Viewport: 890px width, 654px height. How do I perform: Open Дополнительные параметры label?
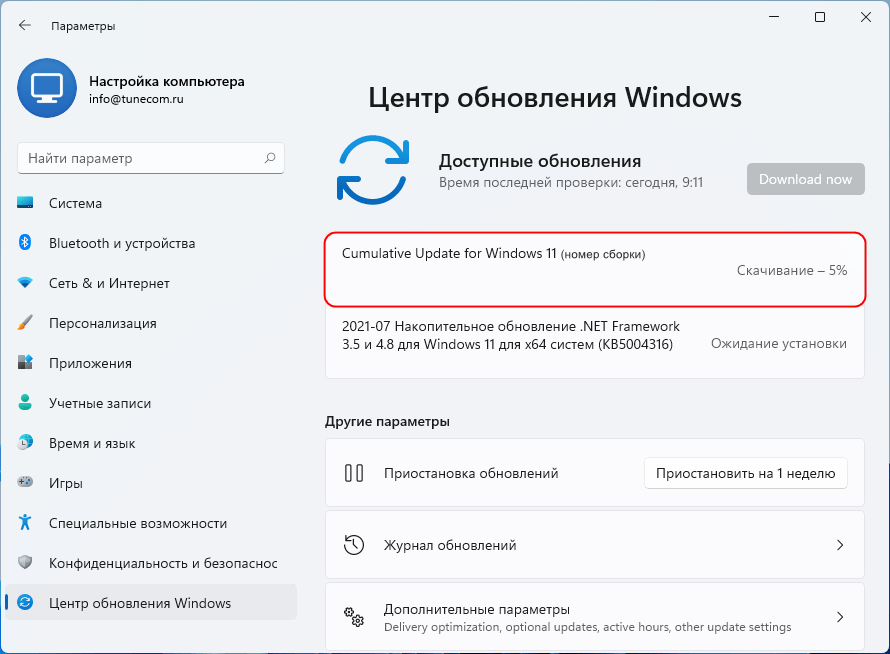(x=476, y=609)
